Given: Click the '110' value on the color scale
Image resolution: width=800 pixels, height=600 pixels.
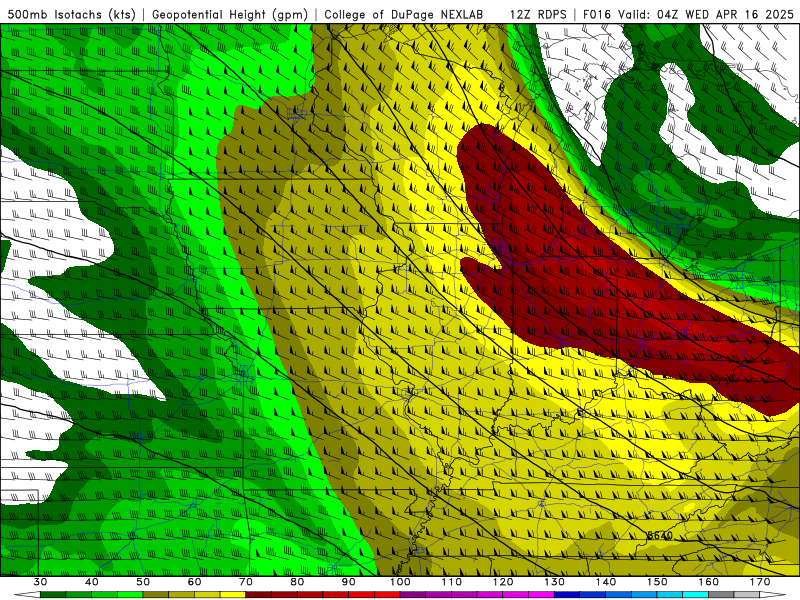Looking at the screenshot, I should click(452, 582).
